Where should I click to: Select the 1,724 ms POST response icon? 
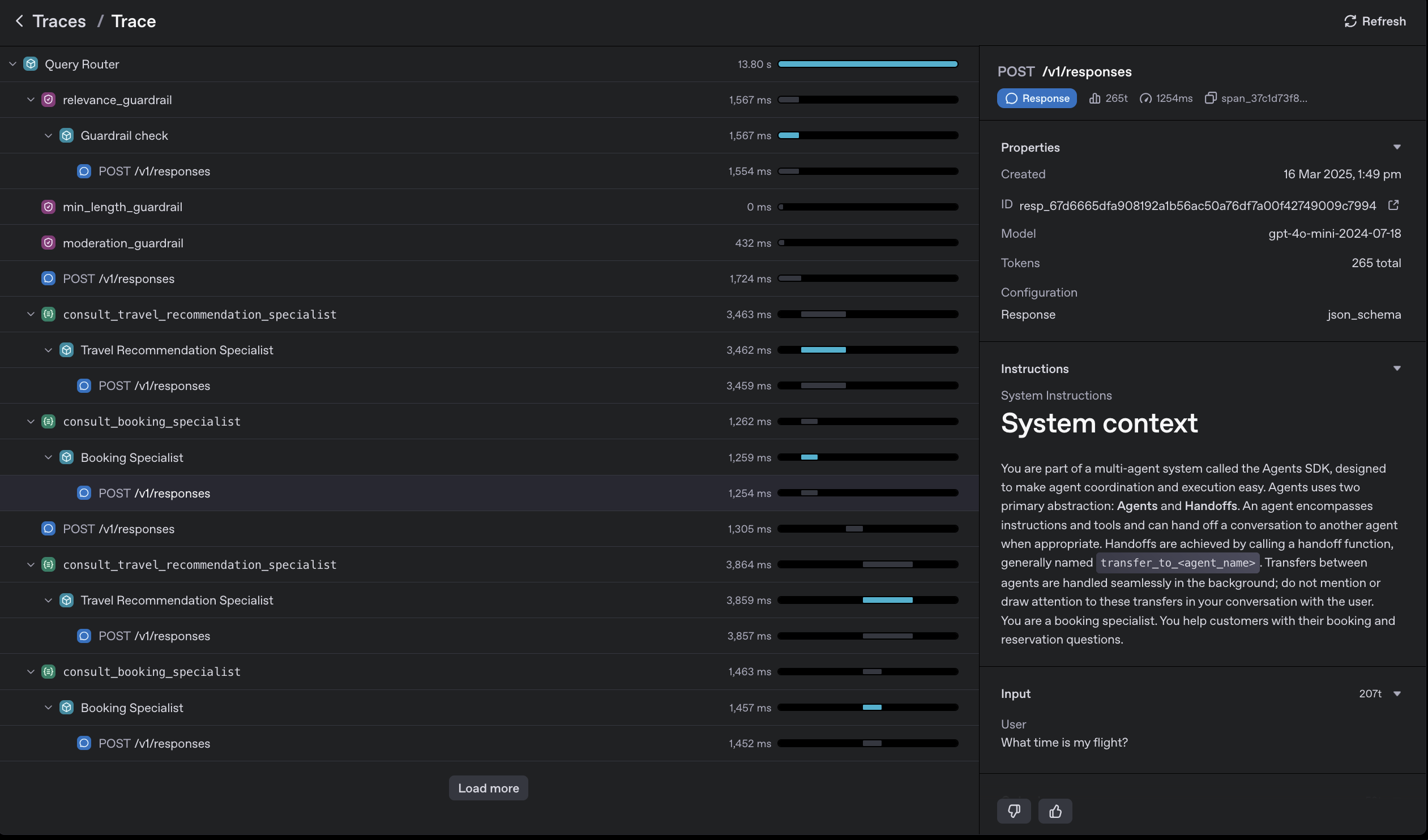pyautogui.click(x=49, y=278)
